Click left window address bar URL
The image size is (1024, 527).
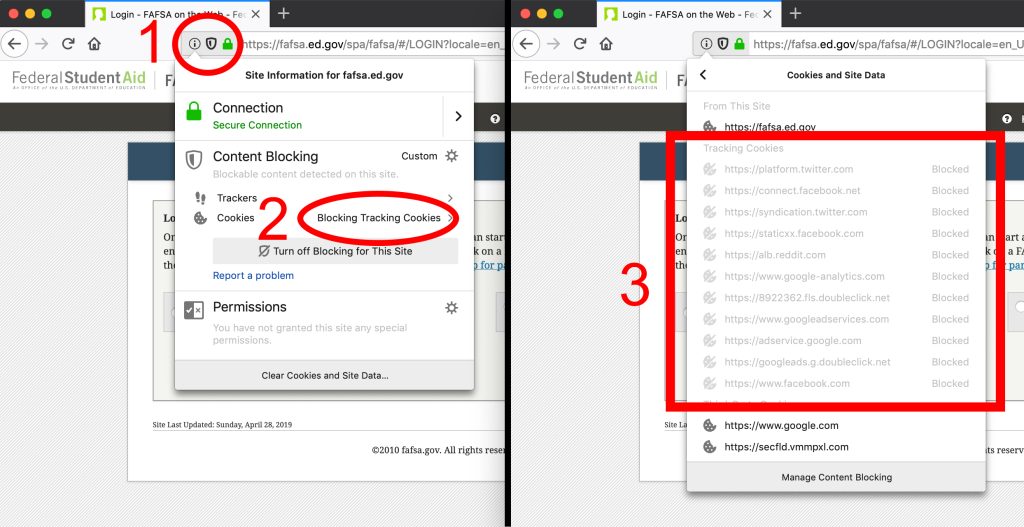coord(372,44)
